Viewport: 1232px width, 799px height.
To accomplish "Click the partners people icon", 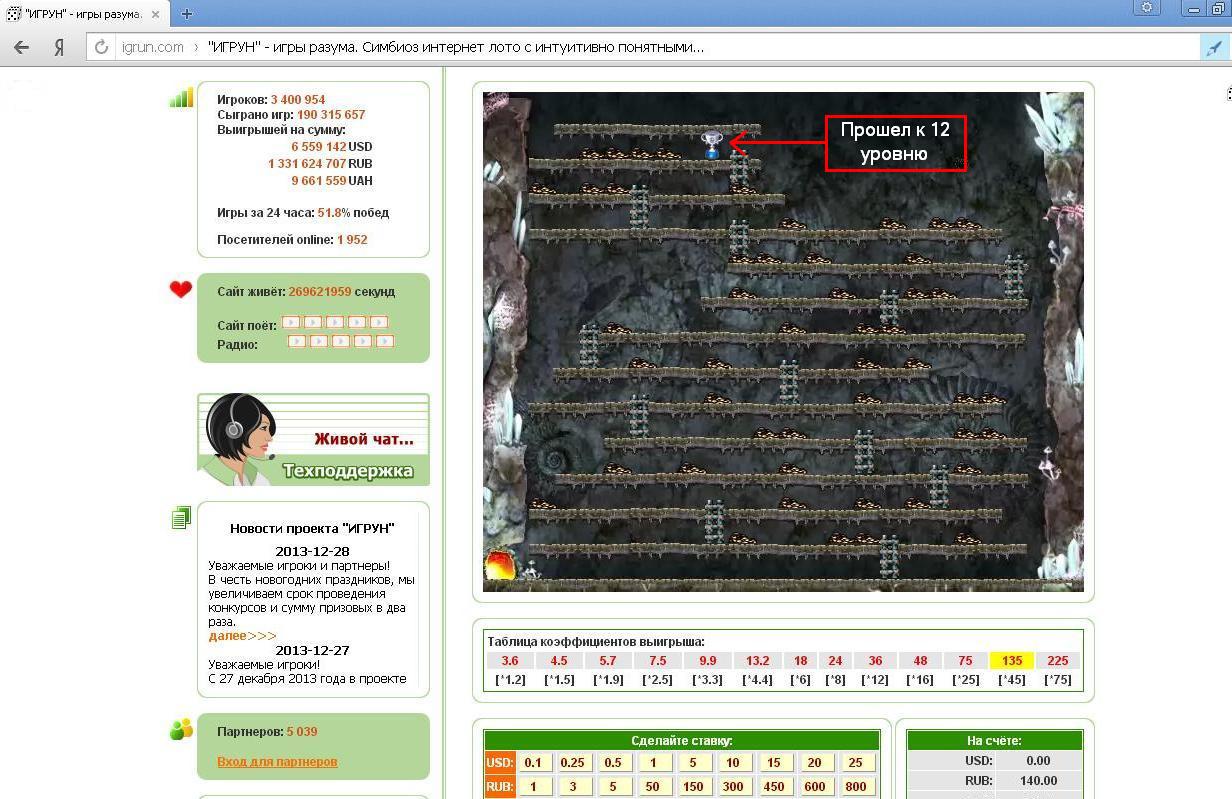I will [x=181, y=730].
